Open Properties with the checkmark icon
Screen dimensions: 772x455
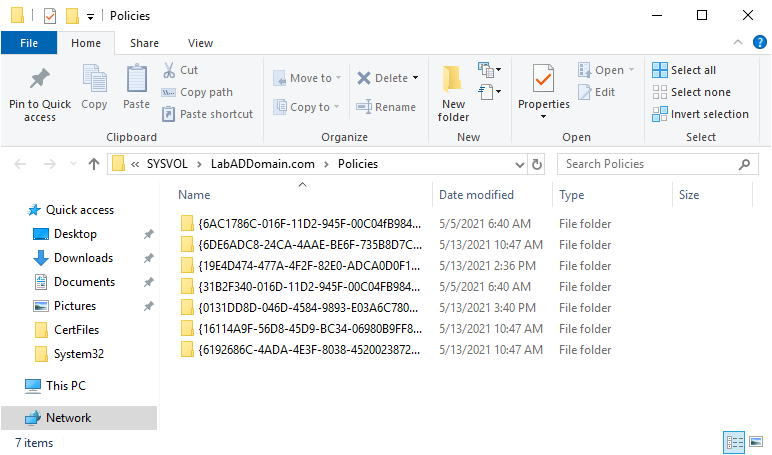[543, 80]
